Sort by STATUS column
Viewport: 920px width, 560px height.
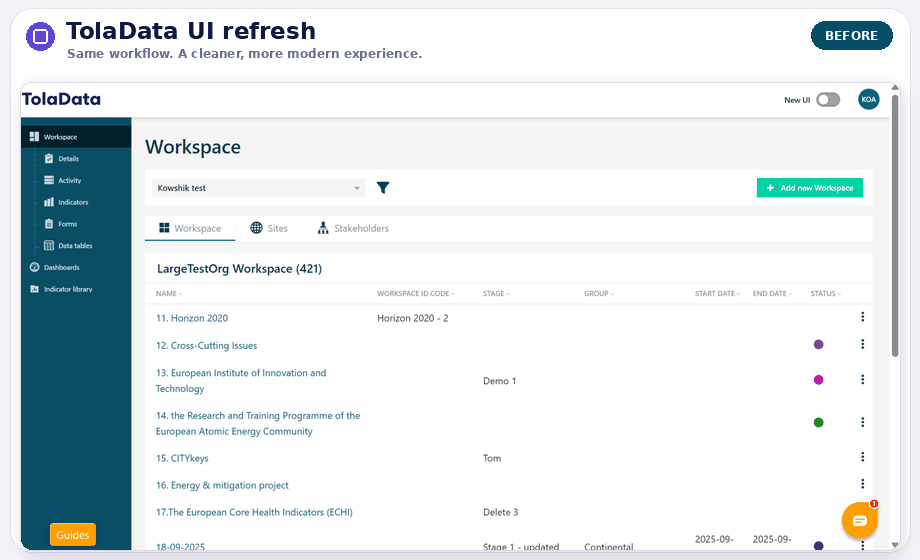[x=826, y=294]
